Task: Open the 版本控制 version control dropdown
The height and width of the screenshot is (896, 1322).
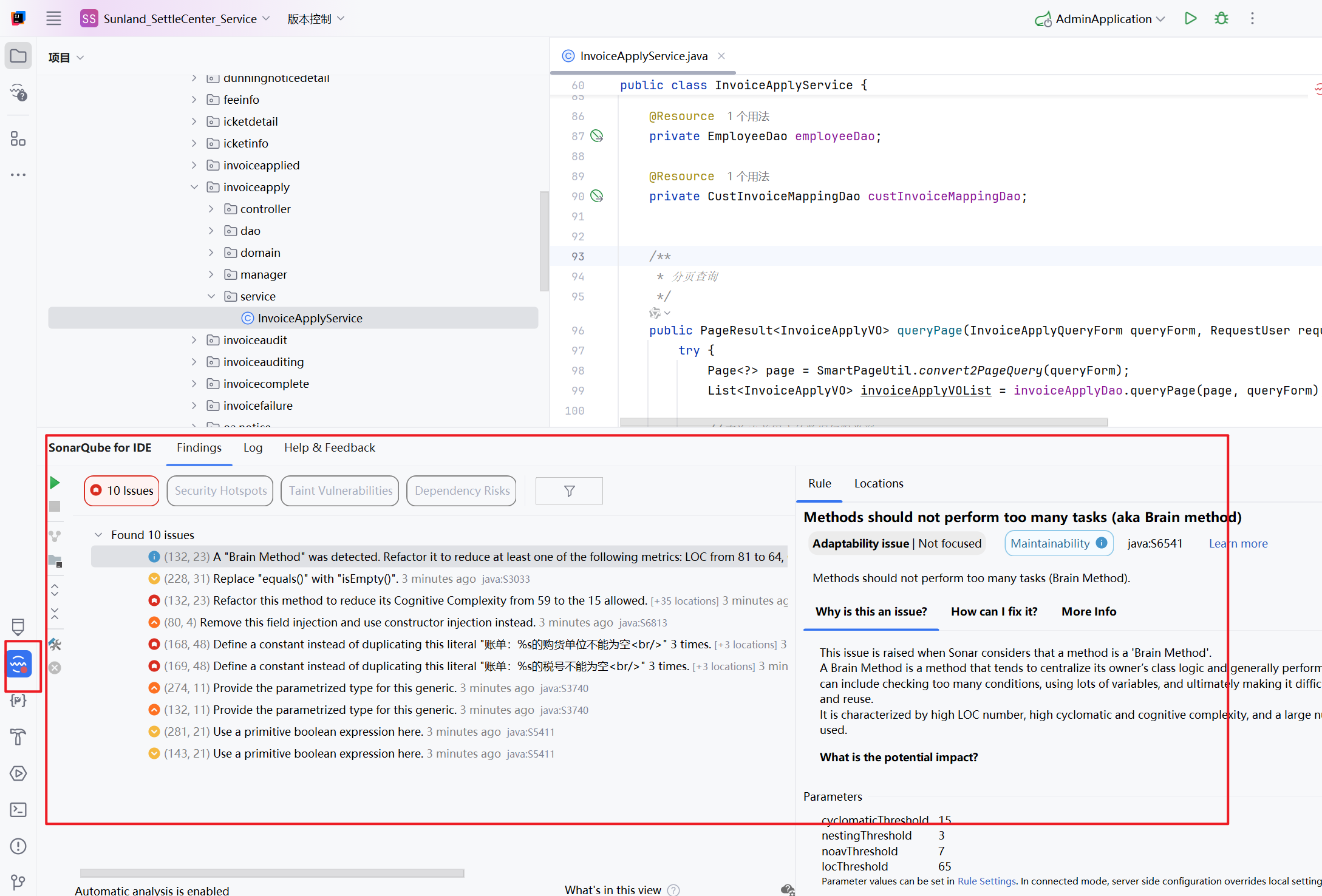Action: coord(316,18)
